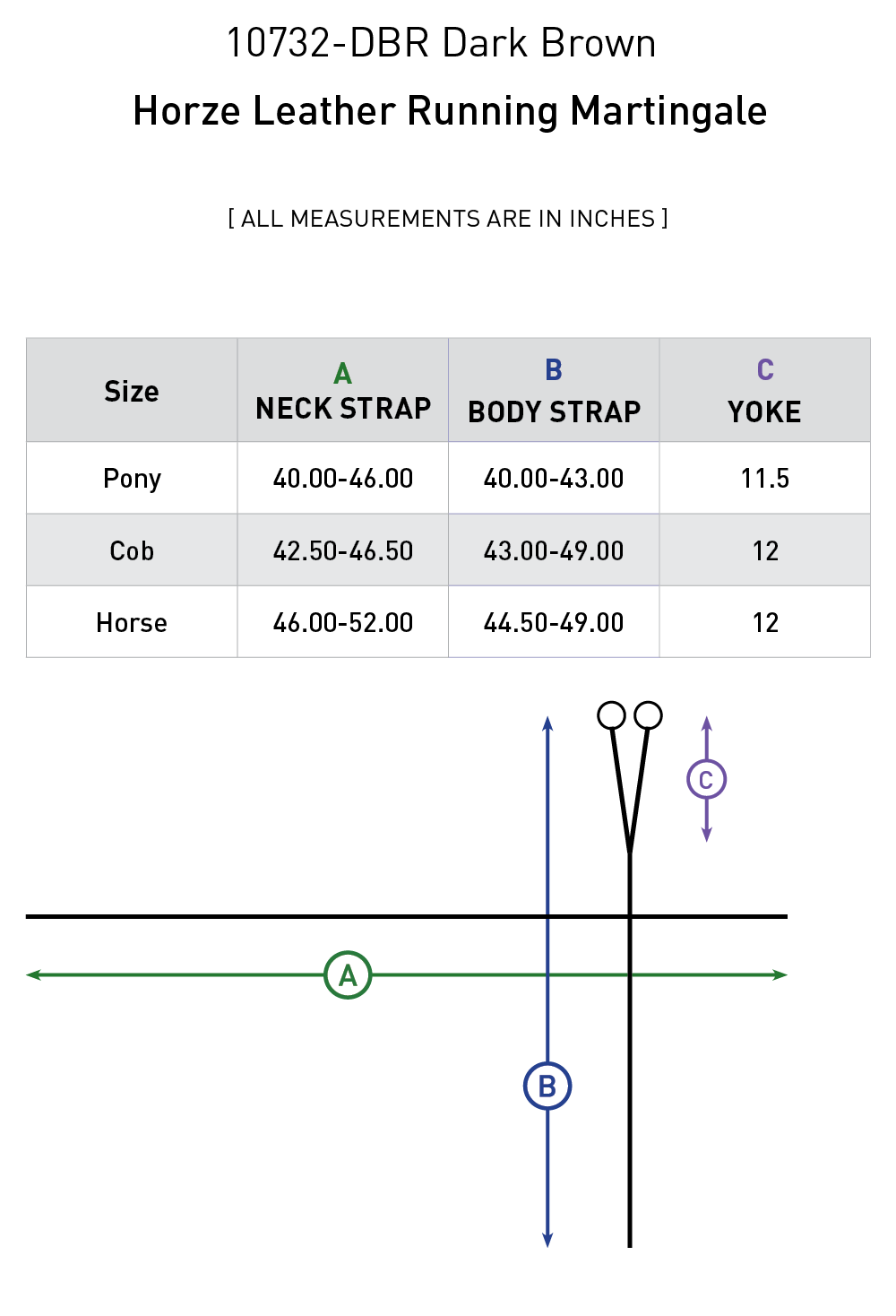Click the left ring atop the yoke
This screenshot has width=896, height=1316.
611,715
